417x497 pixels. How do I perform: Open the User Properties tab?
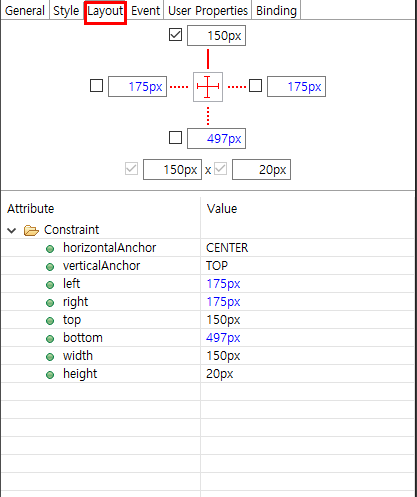pos(208,10)
